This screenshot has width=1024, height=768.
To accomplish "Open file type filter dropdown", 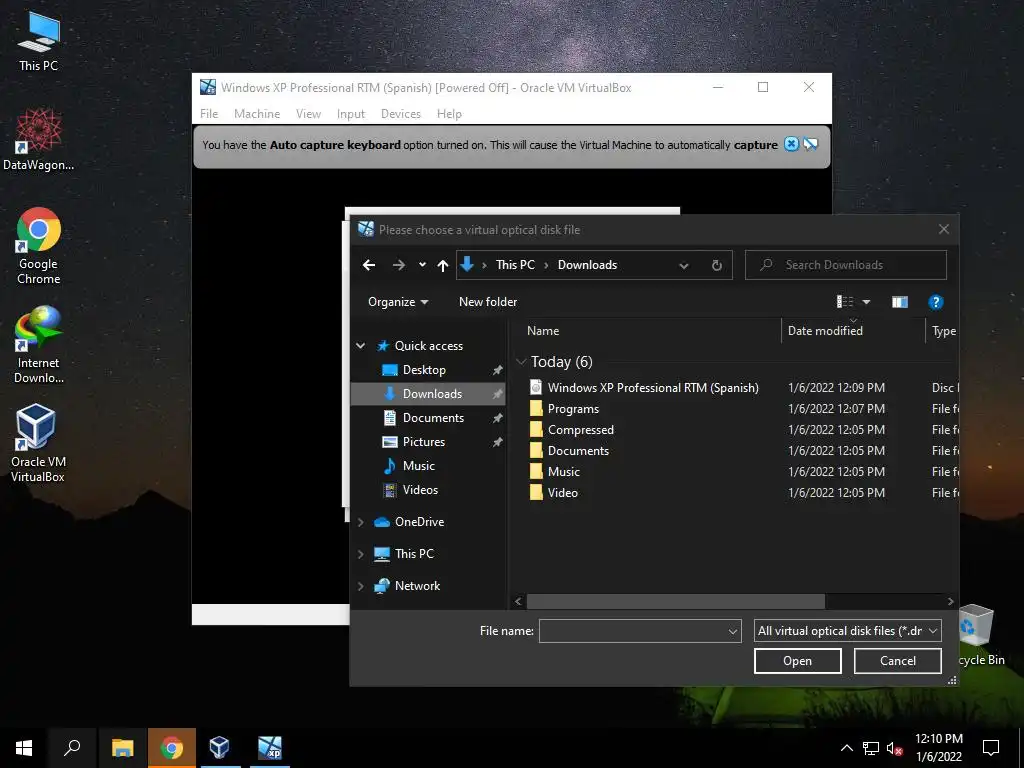I will [x=848, y=631].
